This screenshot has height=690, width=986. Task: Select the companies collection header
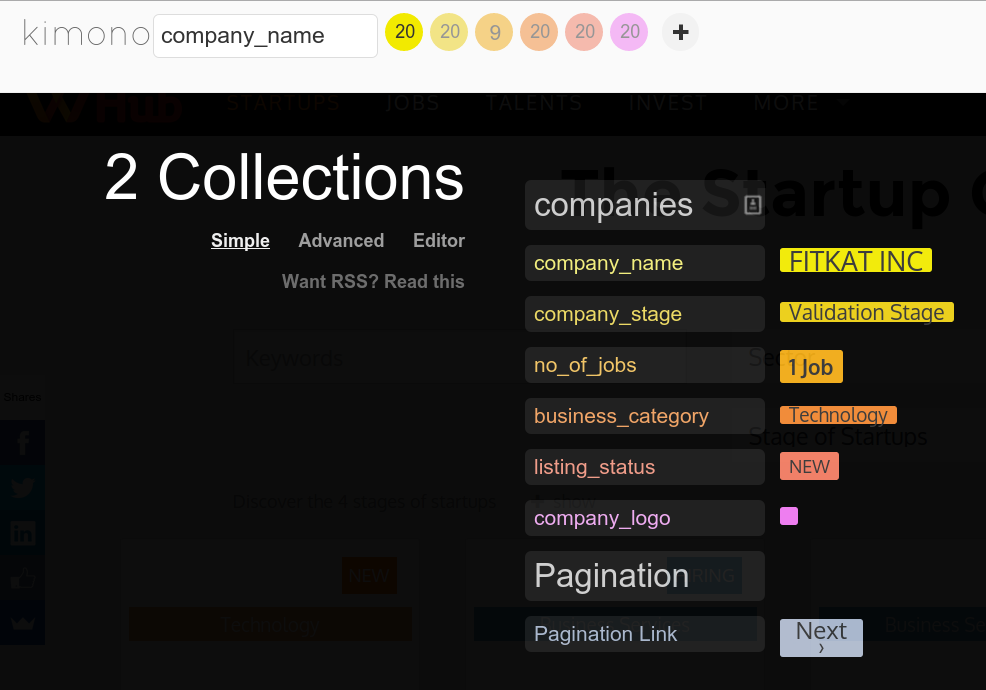[x=645, y=205]
